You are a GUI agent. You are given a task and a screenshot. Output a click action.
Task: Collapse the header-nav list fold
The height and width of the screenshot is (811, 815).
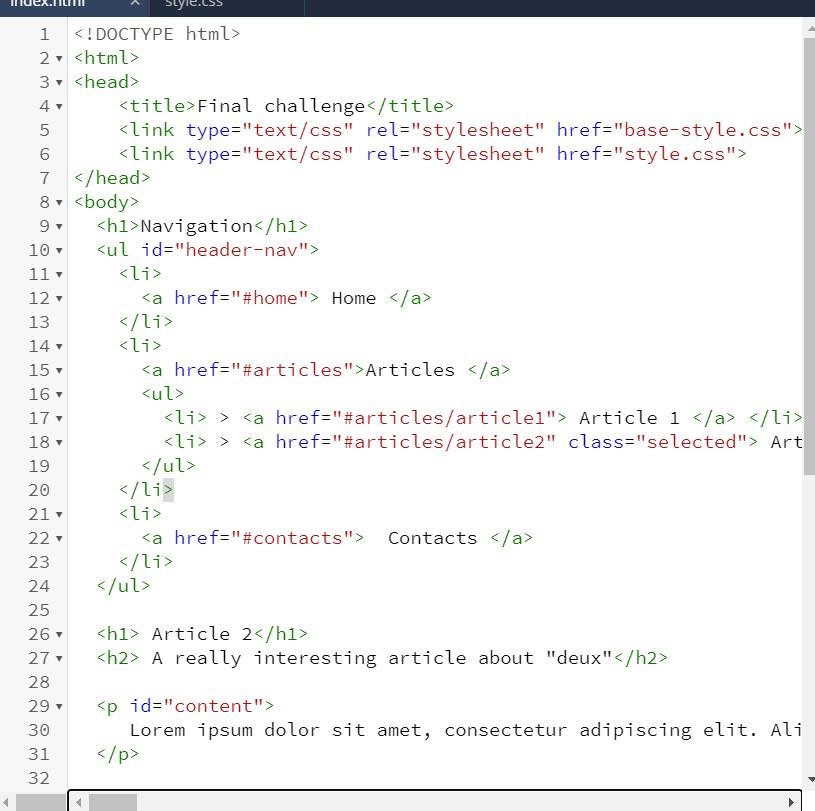[x=58, y=250]
